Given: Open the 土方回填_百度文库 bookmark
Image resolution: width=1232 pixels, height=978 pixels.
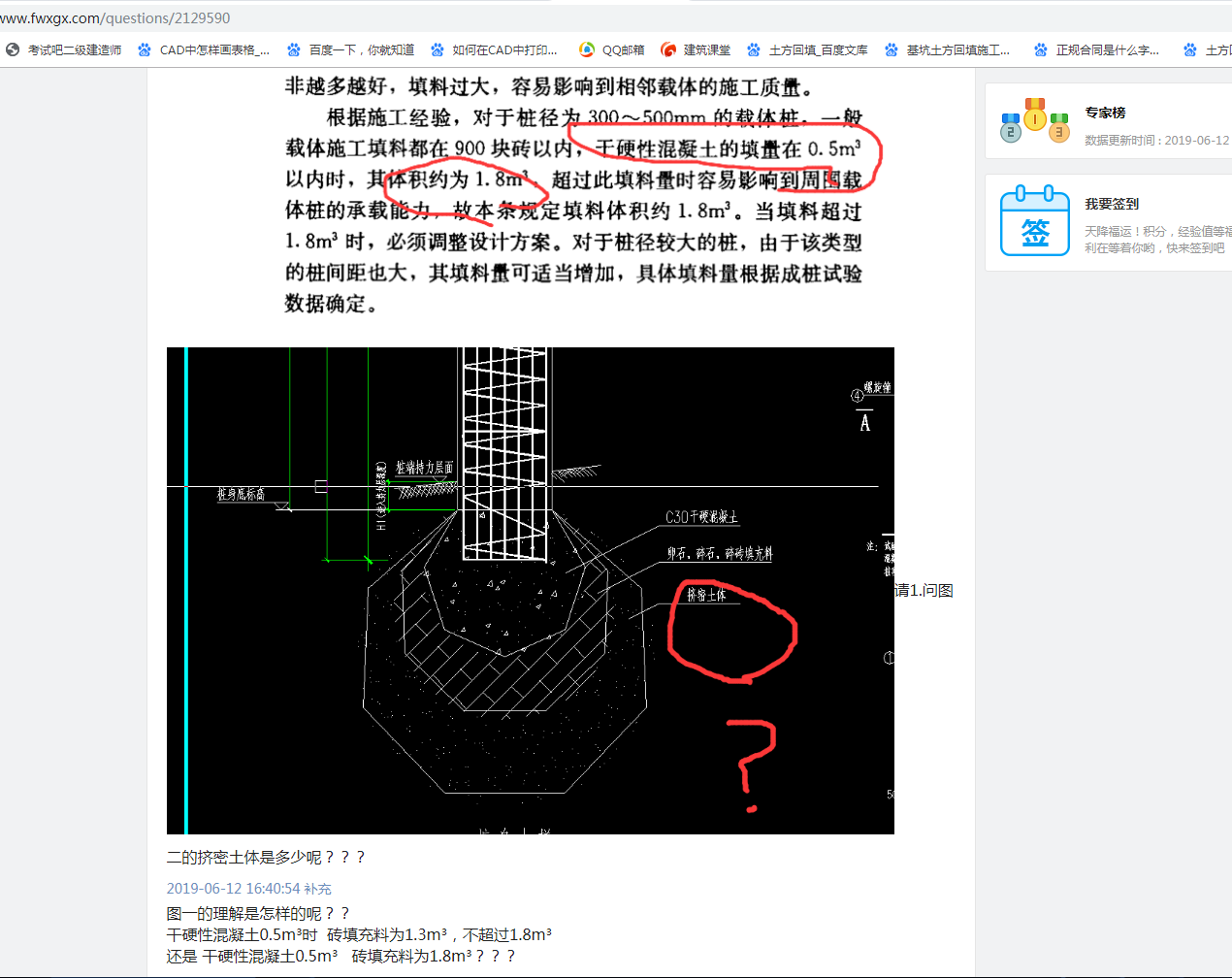Looking at the screenshot, I should click(807, 49).
